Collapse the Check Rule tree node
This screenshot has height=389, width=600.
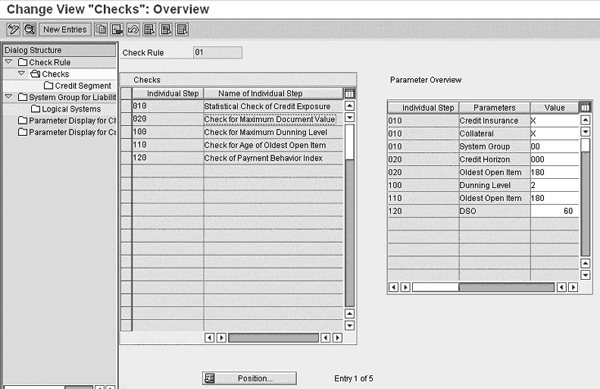coord(9,62)
